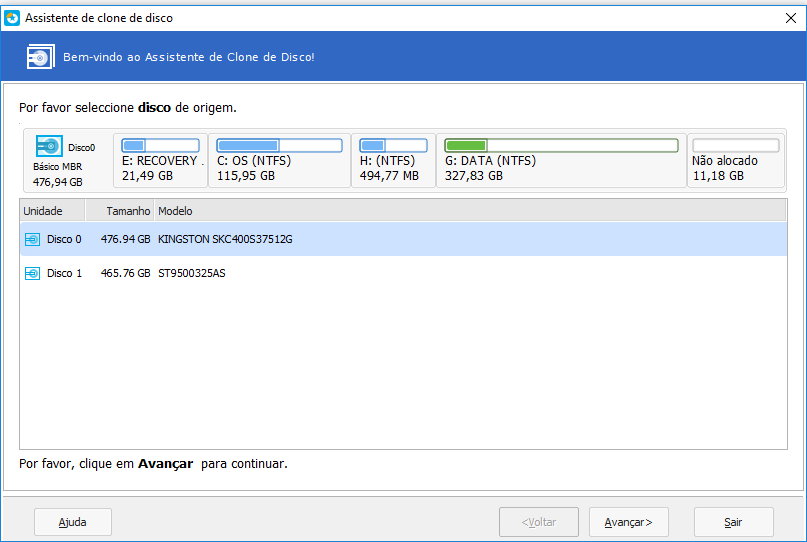Screen dimensions: 807x542
Task: Click the H: partition usage bar
Action: pos(394,145)
